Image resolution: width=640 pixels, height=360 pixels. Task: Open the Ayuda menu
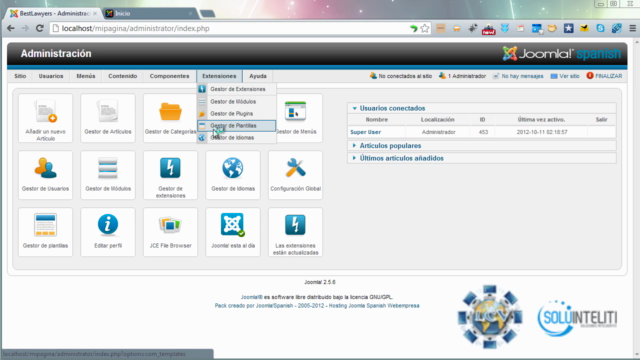click(258, 76)
